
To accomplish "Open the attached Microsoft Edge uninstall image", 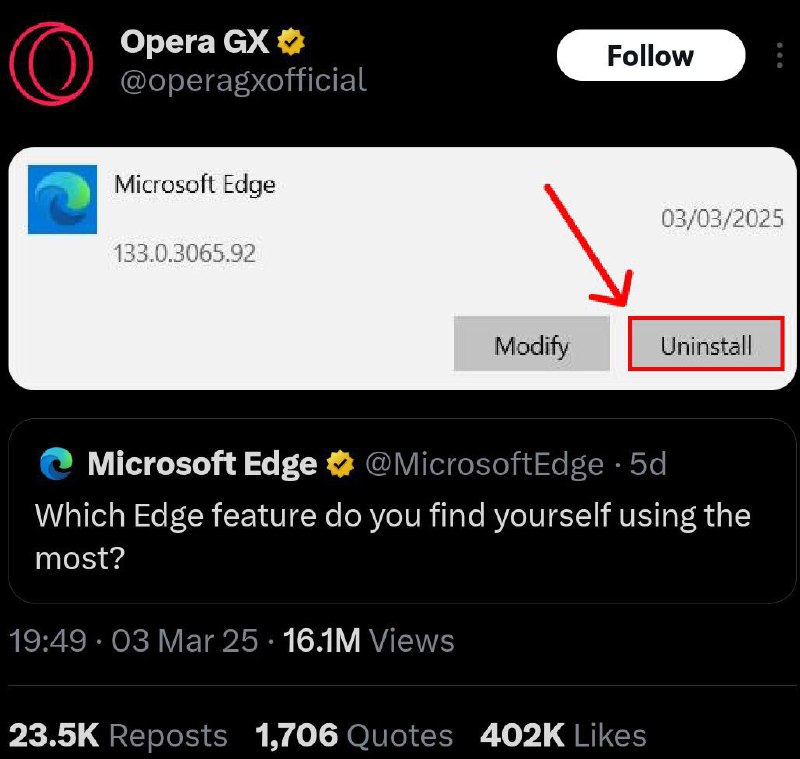I will click(402, 268).
